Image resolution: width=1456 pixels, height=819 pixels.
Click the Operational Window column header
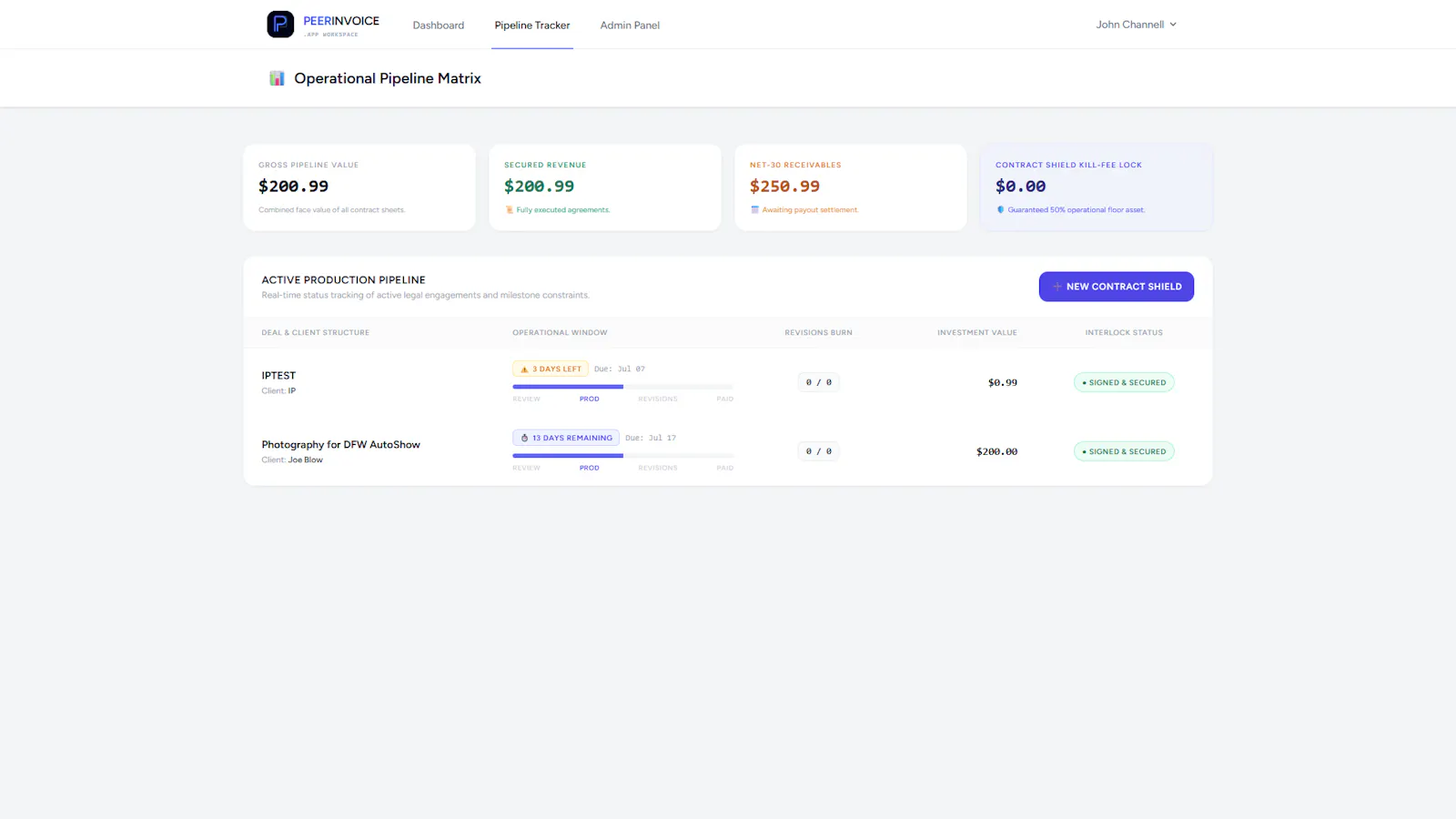(560, 333)
